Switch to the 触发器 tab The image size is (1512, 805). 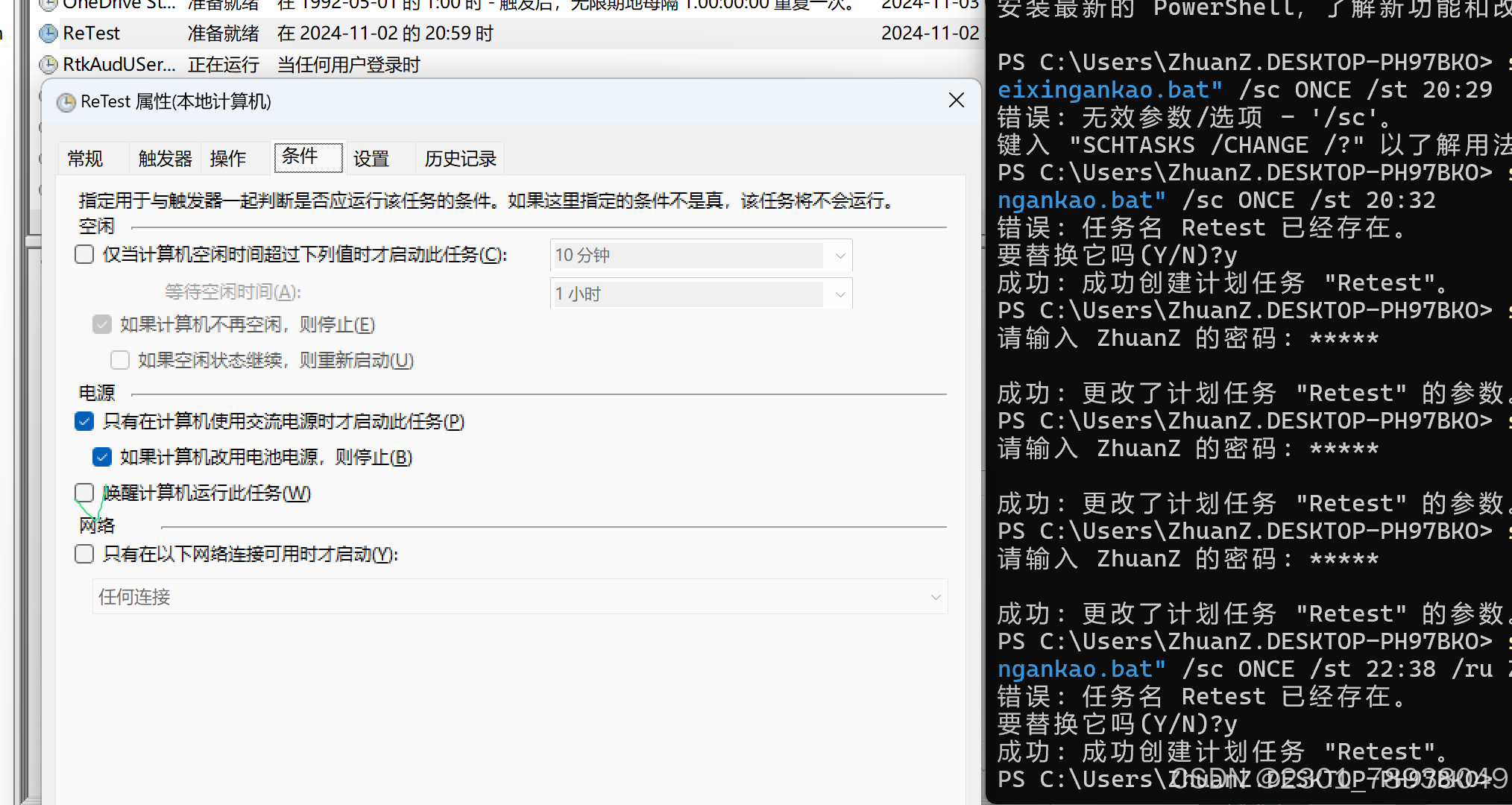[x=165, y=159]
